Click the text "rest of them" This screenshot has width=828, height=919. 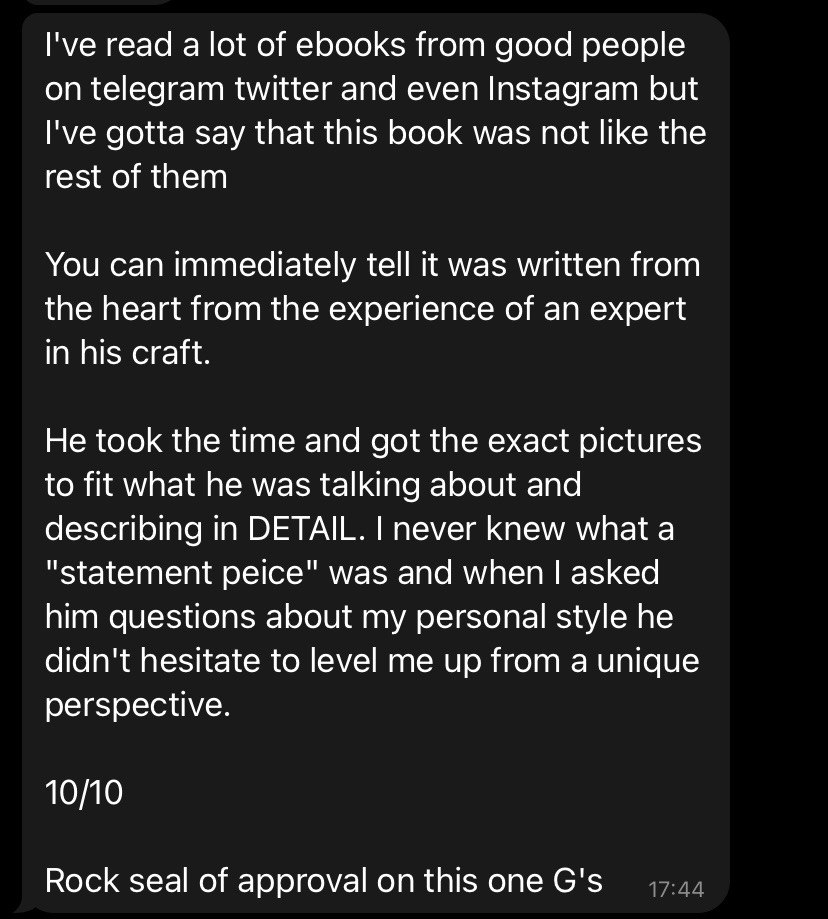tap(136, 177)
